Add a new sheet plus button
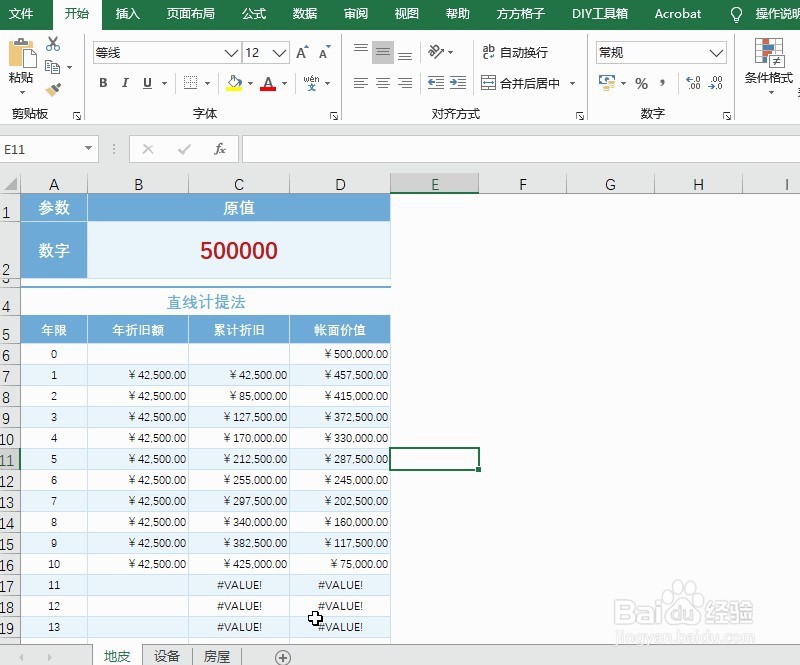Image resolution: width=800 pixels, height=665 pixels. click(283, 657)
